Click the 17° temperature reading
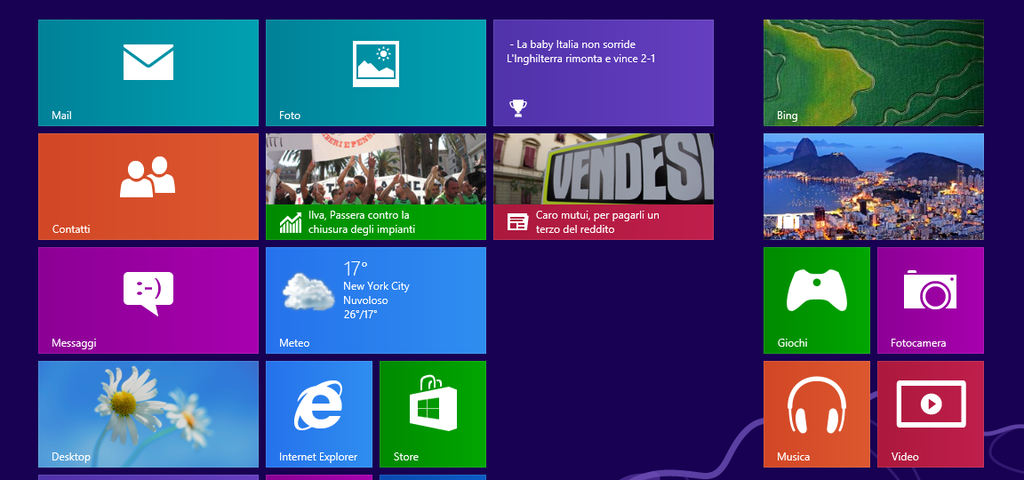 [x=356, y=269]
